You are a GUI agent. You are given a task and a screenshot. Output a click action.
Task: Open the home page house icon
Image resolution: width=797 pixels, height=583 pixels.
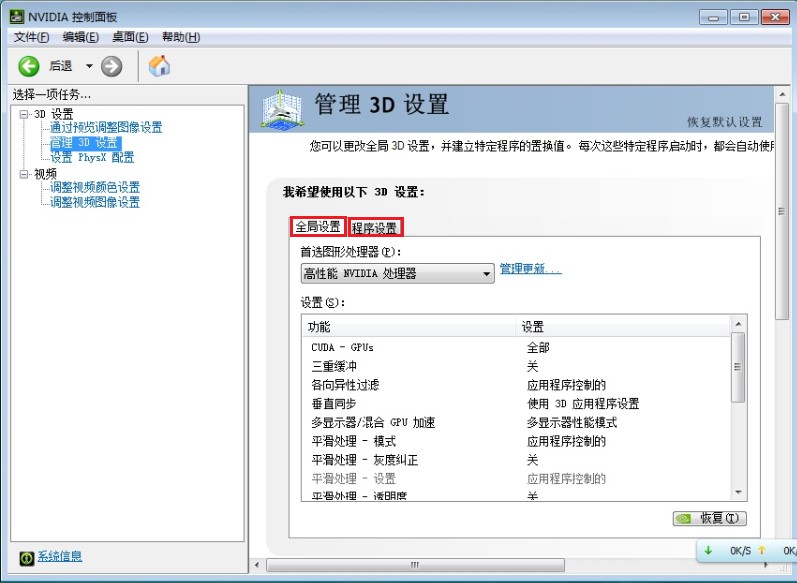click(159, 66)
